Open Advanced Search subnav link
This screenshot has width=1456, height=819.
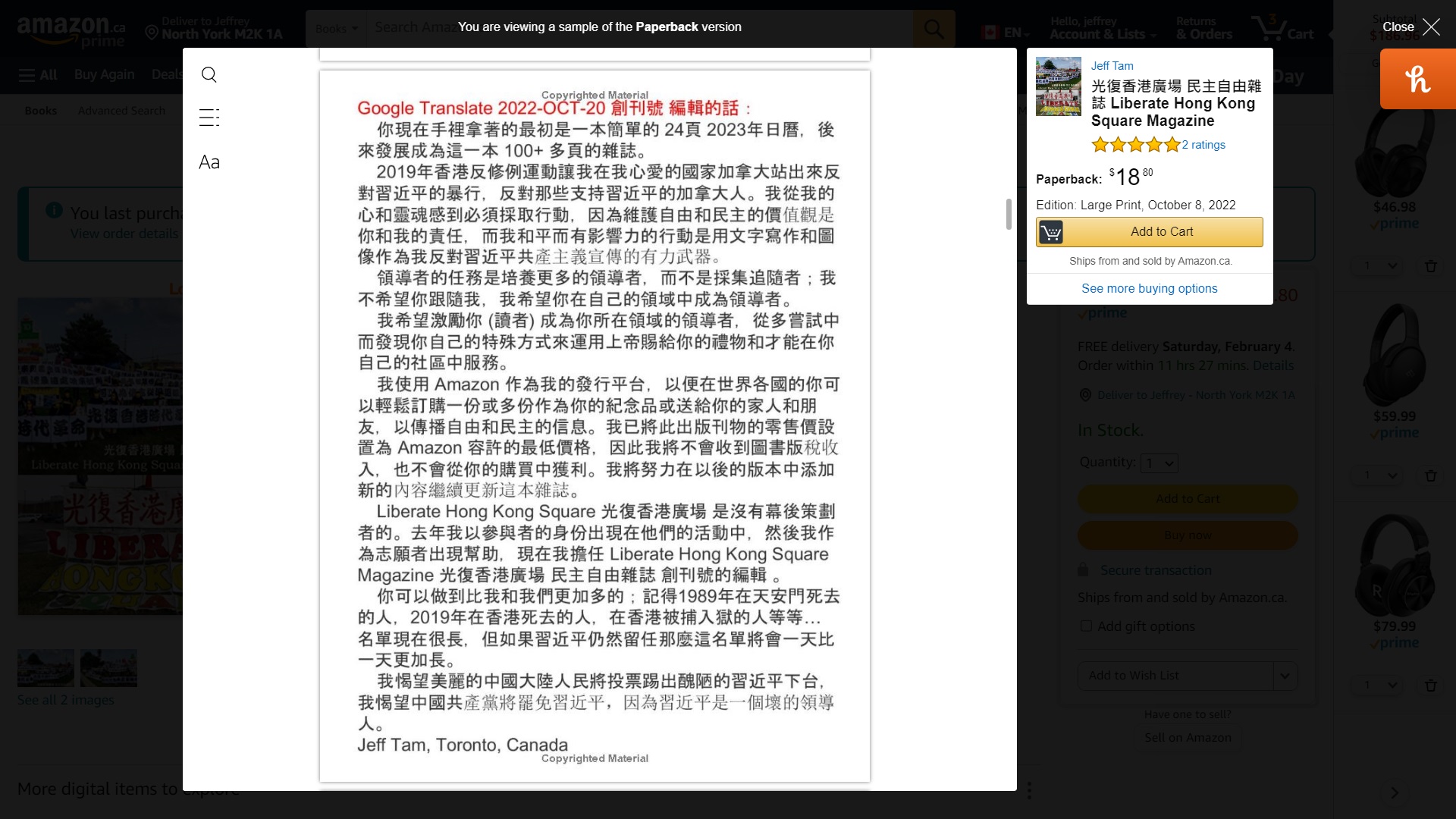[x=121, y=111]
